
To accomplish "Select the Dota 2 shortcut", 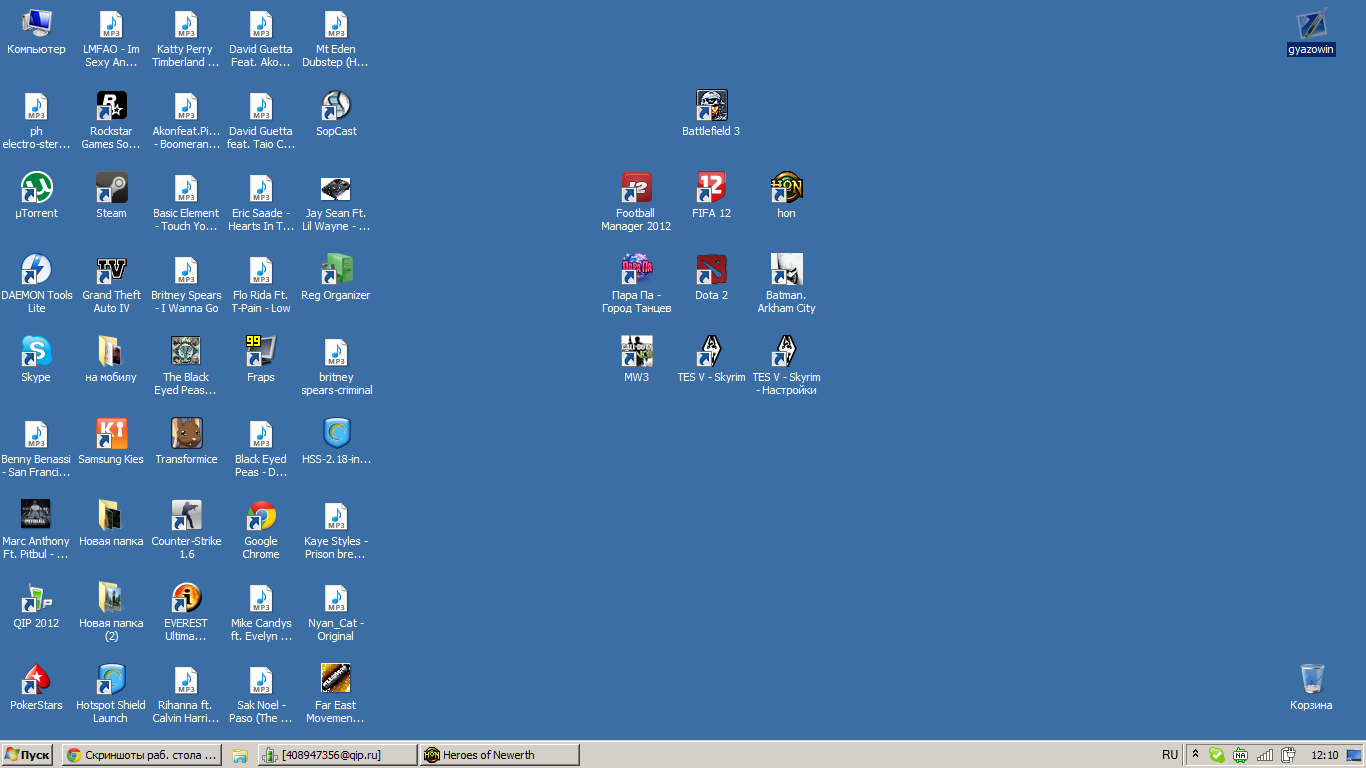I will [711, 278].
